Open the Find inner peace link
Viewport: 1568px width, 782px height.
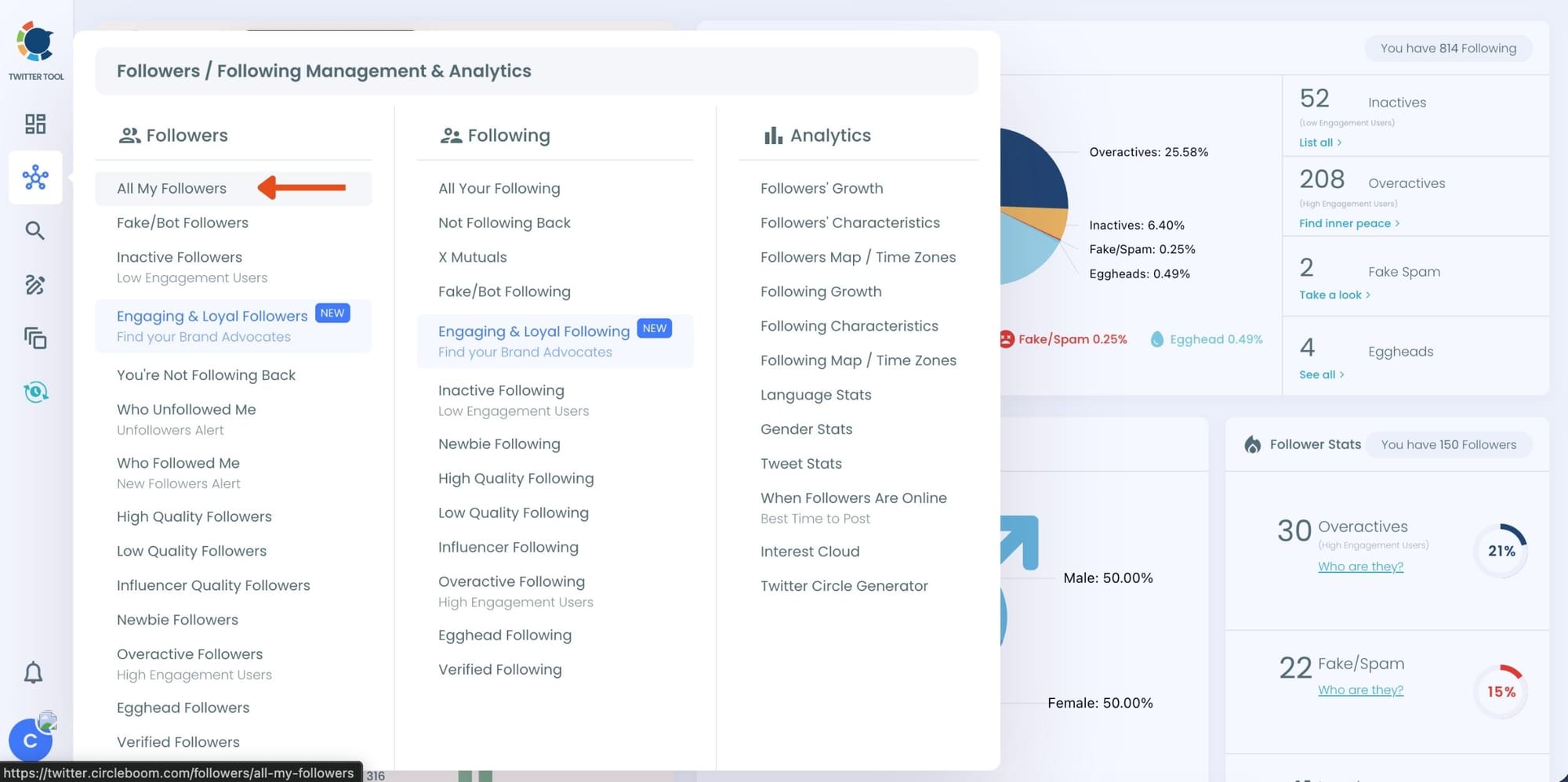click(1348, 223)
